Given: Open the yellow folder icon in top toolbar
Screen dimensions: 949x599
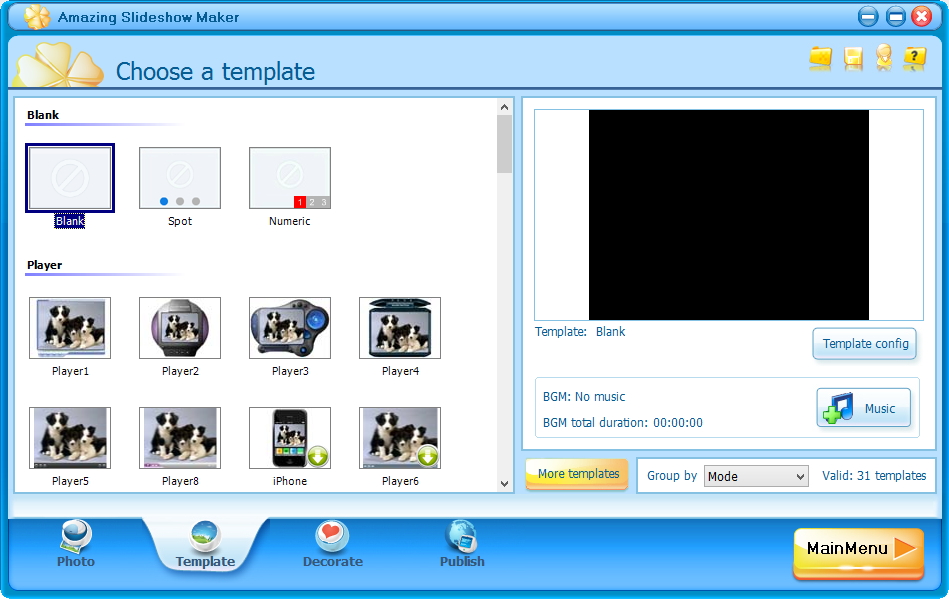Looking at the screenshot, I should tap(821, 59).
